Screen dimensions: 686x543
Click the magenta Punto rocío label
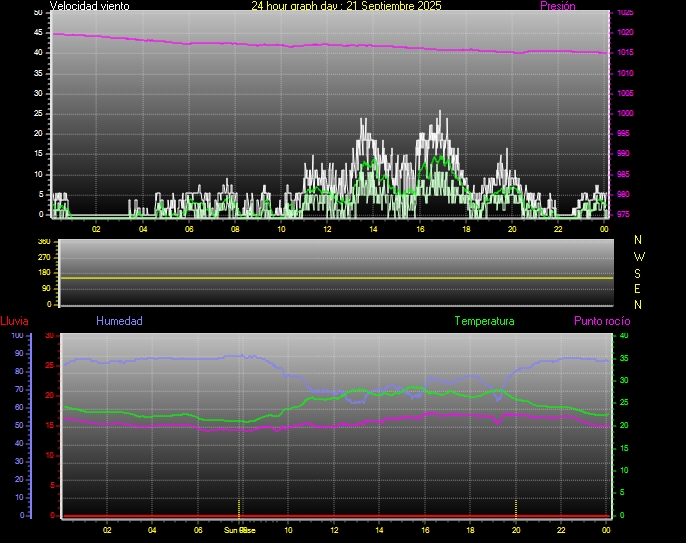click(x=601, y=321)
